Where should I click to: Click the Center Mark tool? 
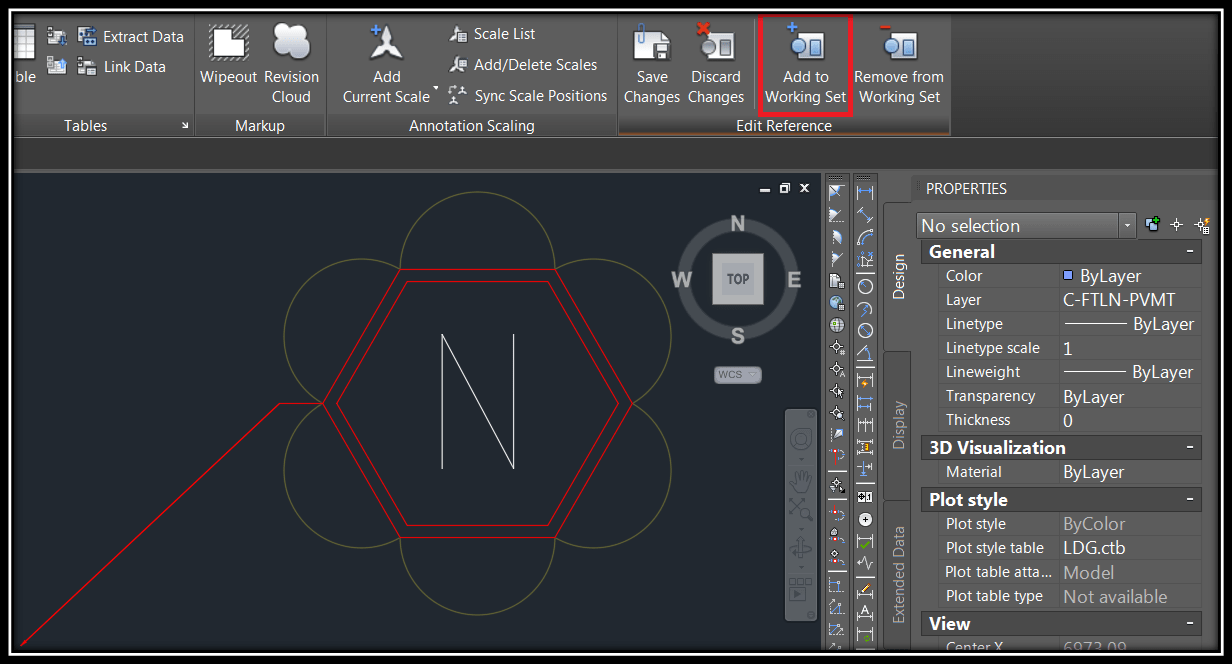(865, 520)
